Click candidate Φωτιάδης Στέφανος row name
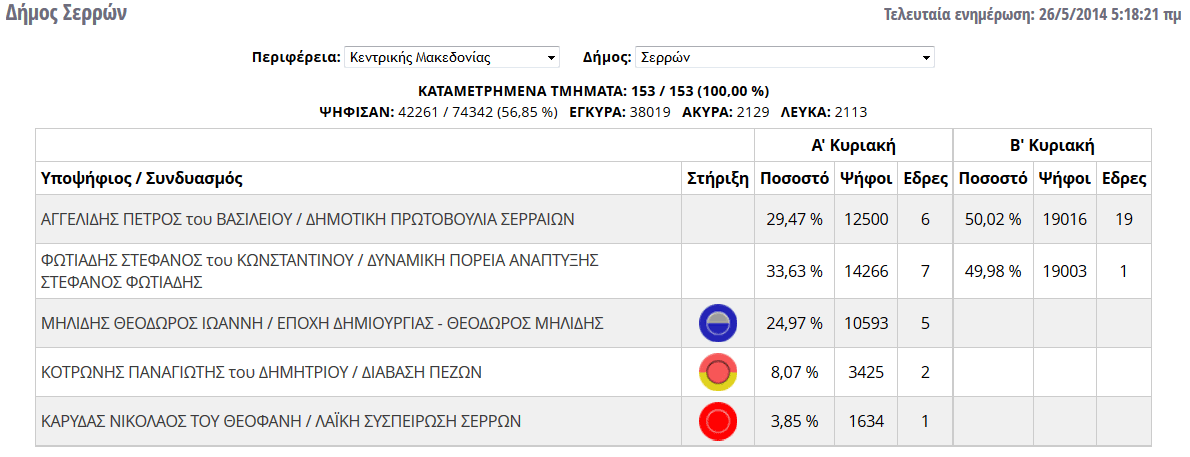The image size is (1190, 457). point(319,270)
